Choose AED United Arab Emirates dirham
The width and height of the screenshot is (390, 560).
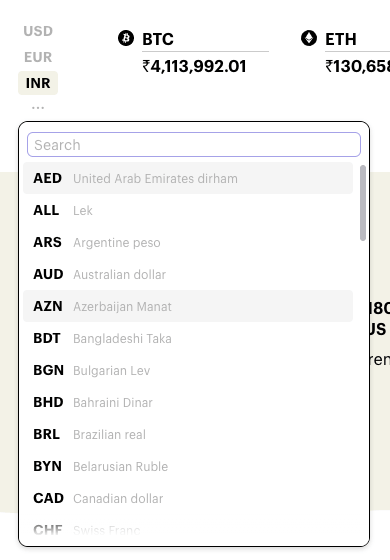point(188,178)
